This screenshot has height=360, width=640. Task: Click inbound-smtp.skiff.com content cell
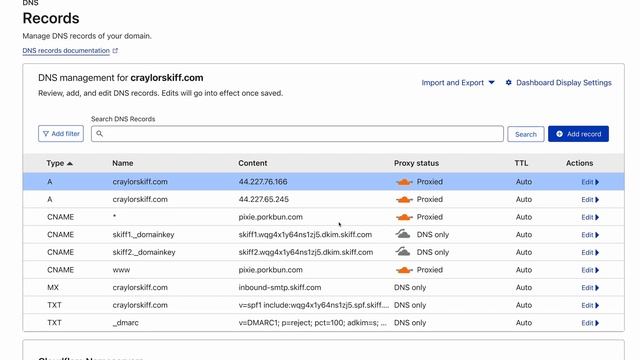click(280, 287)
